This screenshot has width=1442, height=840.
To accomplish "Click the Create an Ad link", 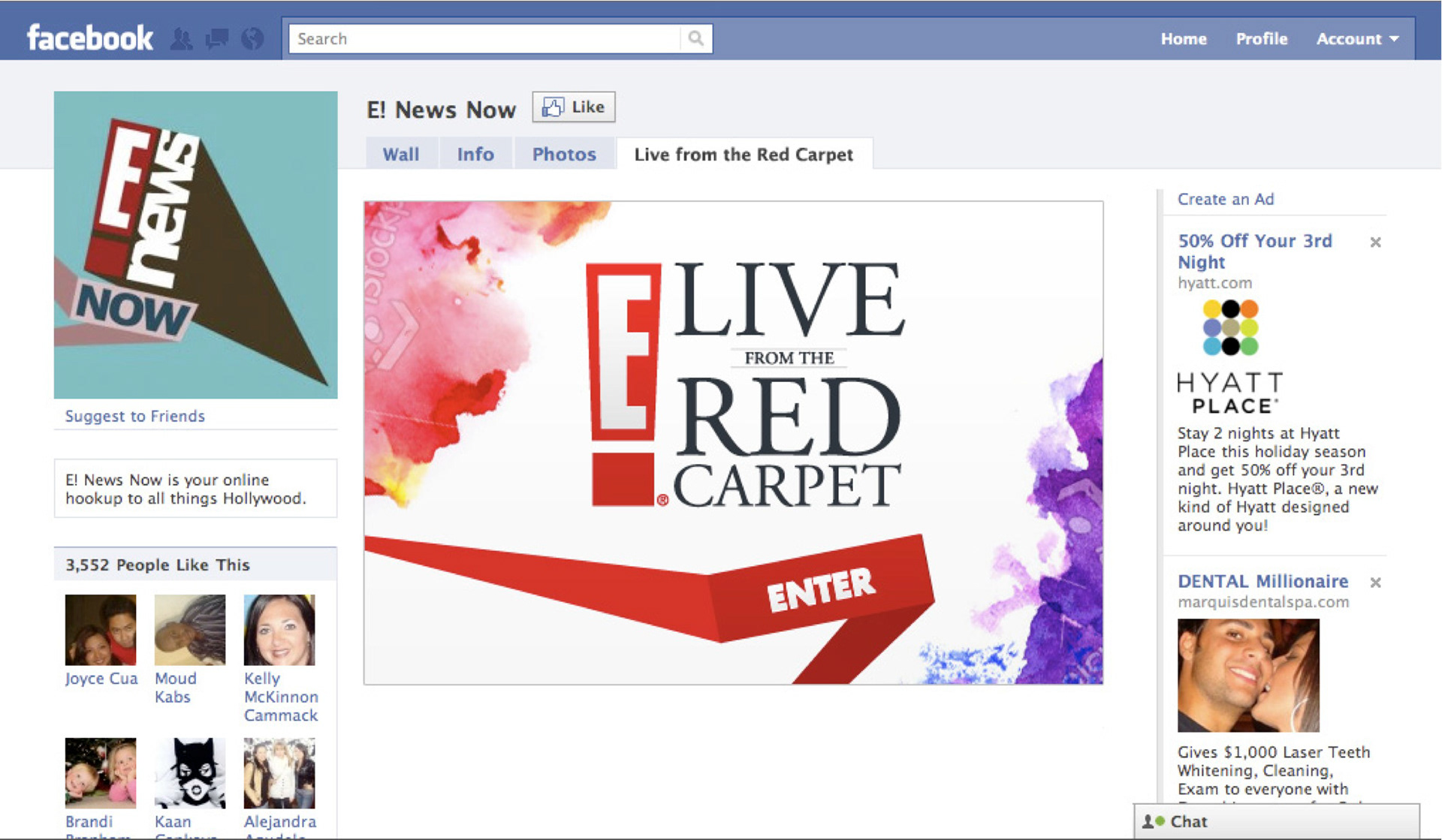I will point(1225,199).
